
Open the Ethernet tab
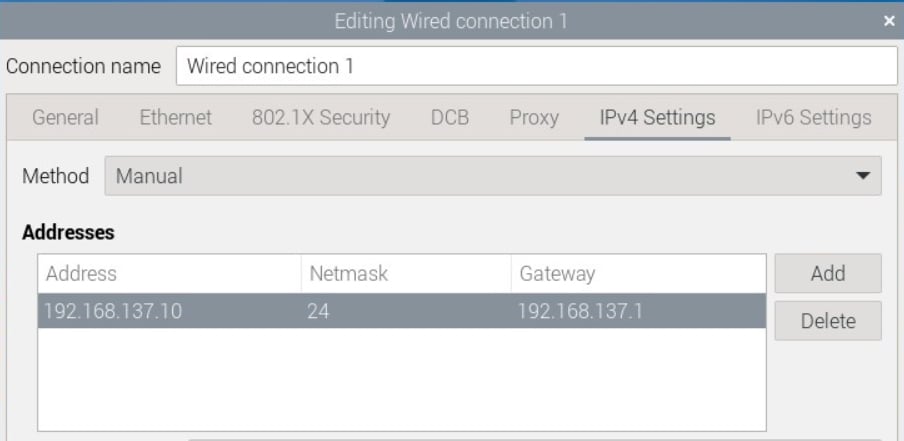click(x=175, y=118)
